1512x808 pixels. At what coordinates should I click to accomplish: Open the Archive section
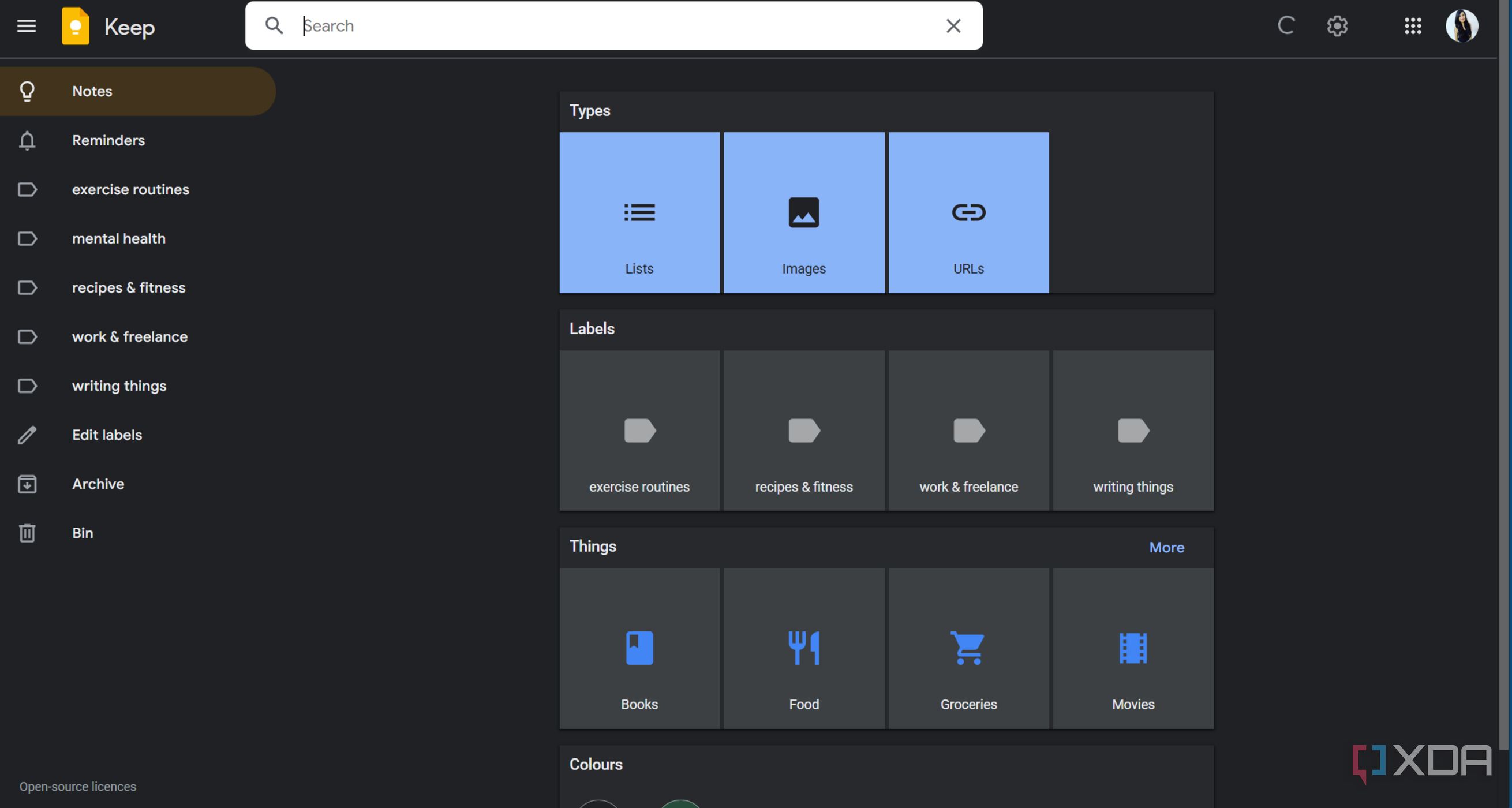coord(138,484)
